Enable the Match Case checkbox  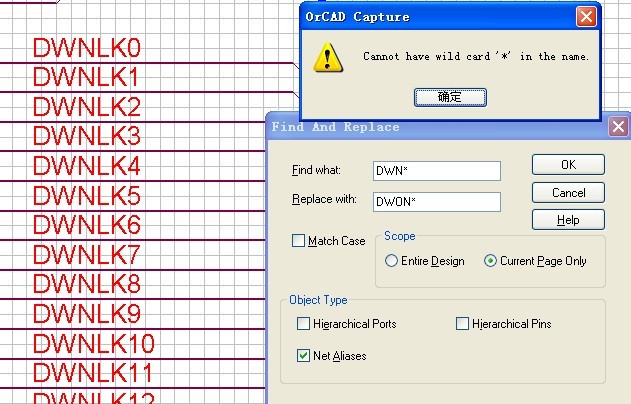coord(299,241)
